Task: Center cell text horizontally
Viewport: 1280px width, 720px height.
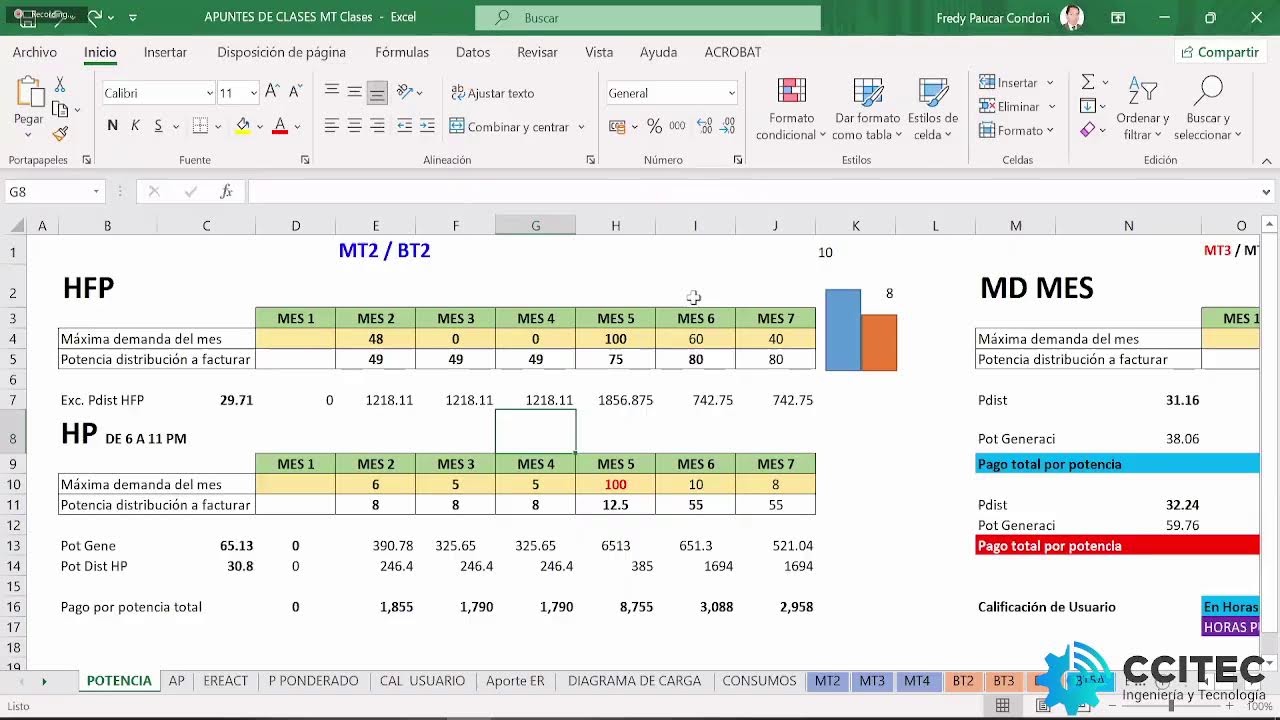Action: (x=354, y=126)
